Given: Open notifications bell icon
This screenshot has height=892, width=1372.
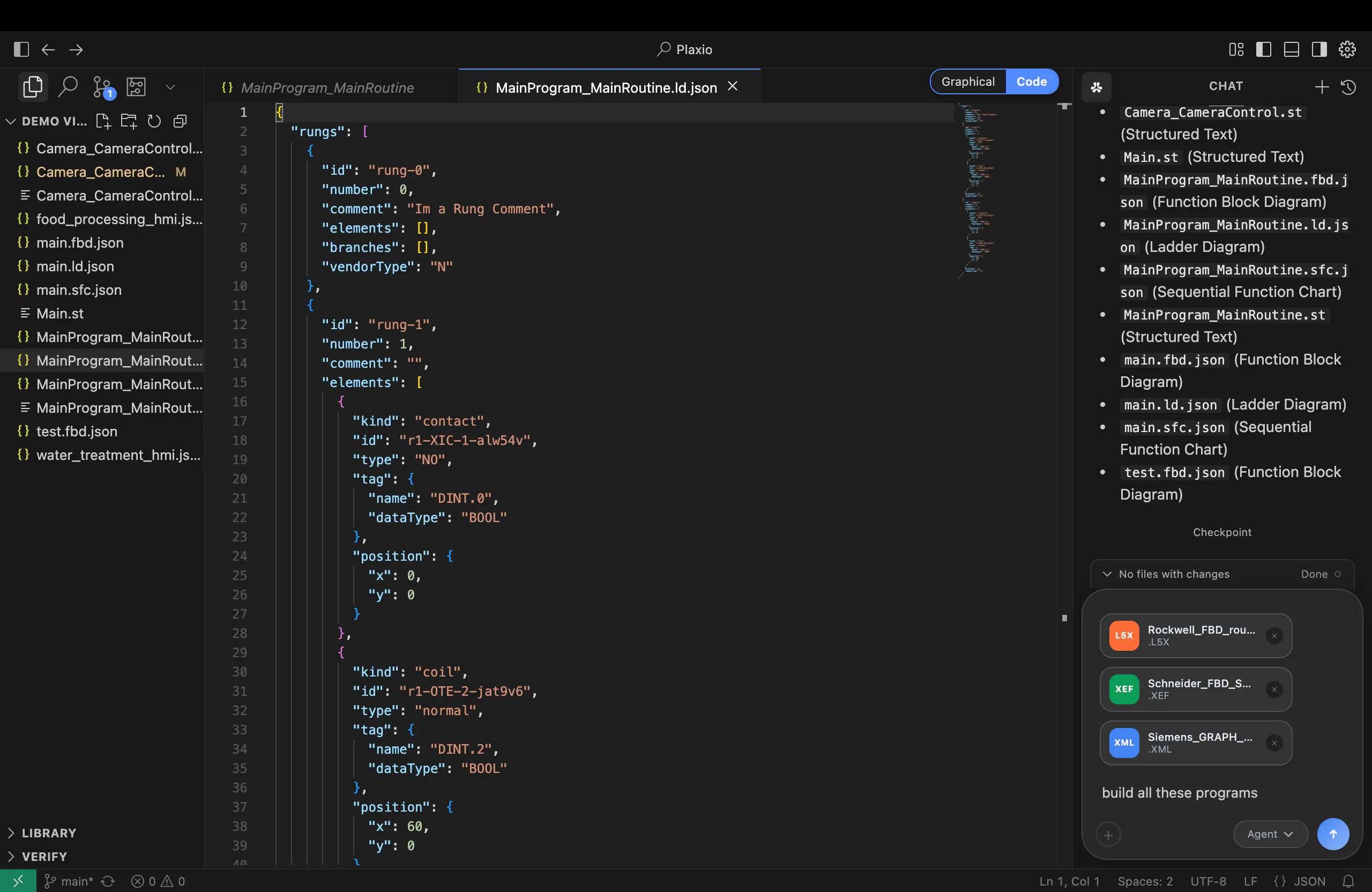Looking at the screenshot, I should (x=1348, y=881).
